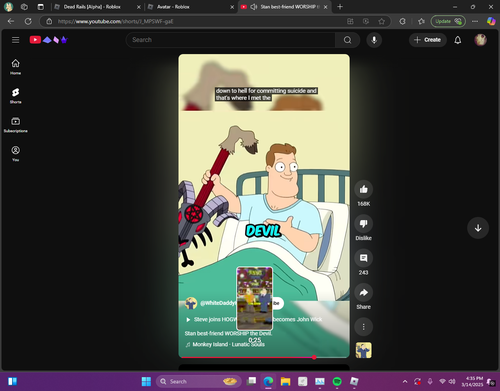This screenshot has width=500, height=391.
Task: Go to next short with down arrow
Action: click(x=478, y=228)
